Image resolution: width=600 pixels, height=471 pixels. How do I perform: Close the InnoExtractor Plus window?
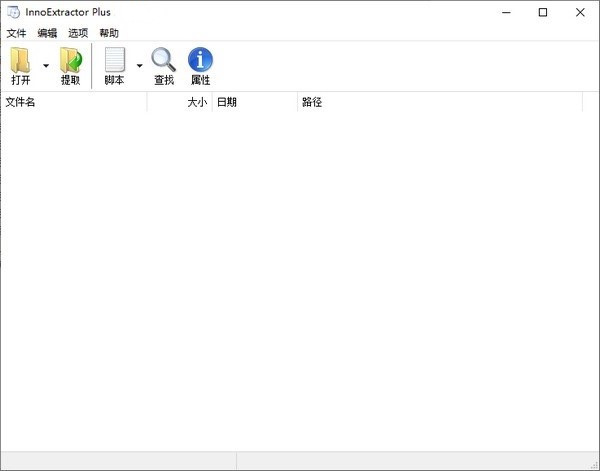tap(580, 12)
